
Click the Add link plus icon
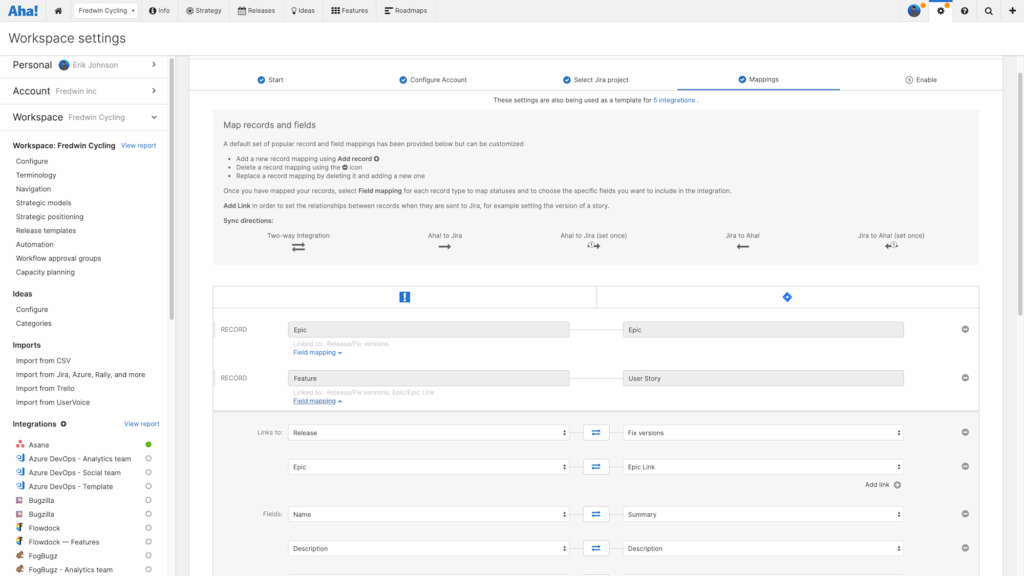point(897,485)
